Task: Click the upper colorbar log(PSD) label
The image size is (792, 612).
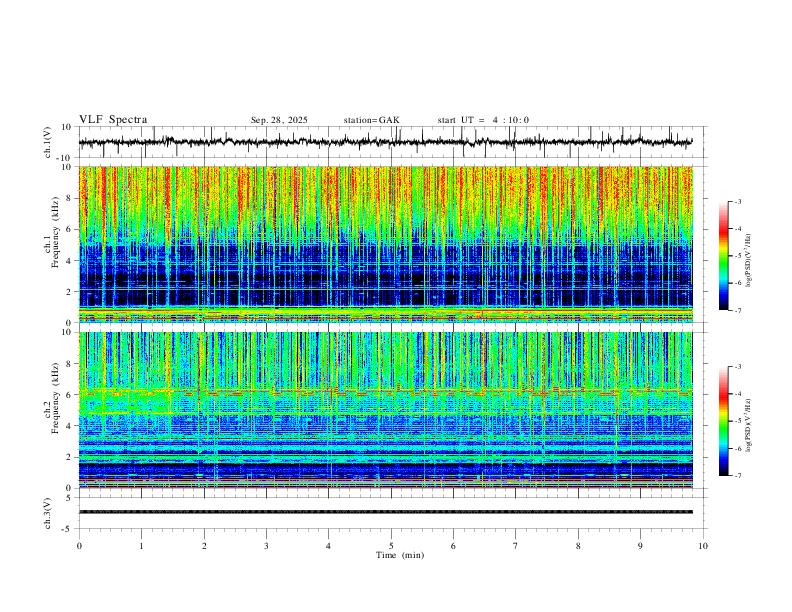Action: pyautogui.click(x=748, y=261)
